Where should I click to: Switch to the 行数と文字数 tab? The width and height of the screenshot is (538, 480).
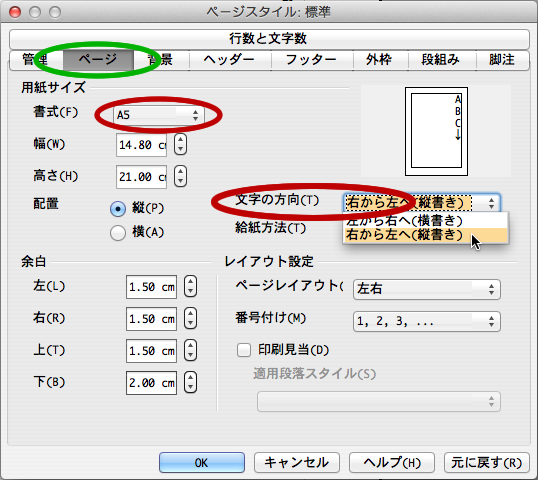269,39
